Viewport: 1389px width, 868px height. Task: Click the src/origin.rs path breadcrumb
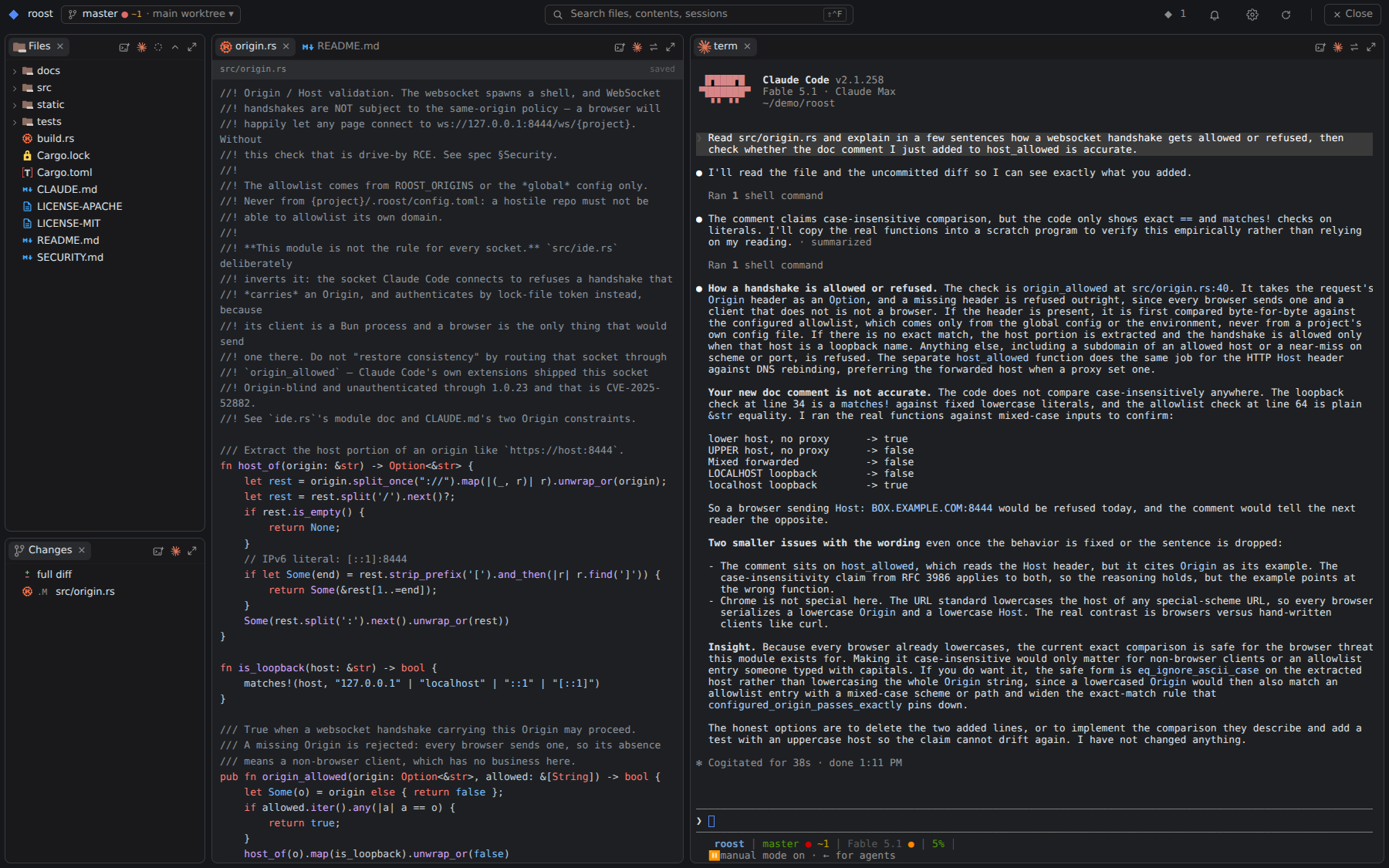tap(253, 69)
